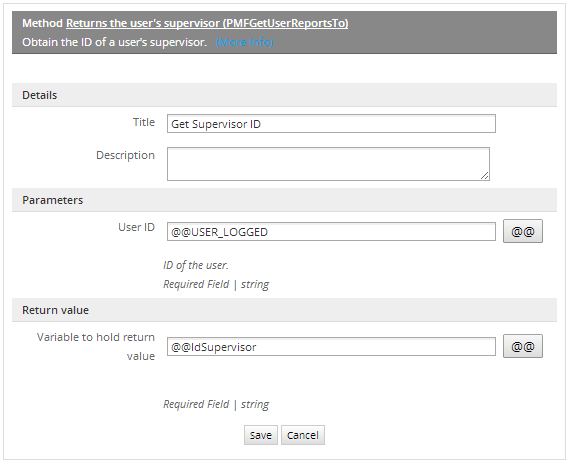567x462 pixels.
Task: Focus the Title input field
Action: (x=331, y=124)
